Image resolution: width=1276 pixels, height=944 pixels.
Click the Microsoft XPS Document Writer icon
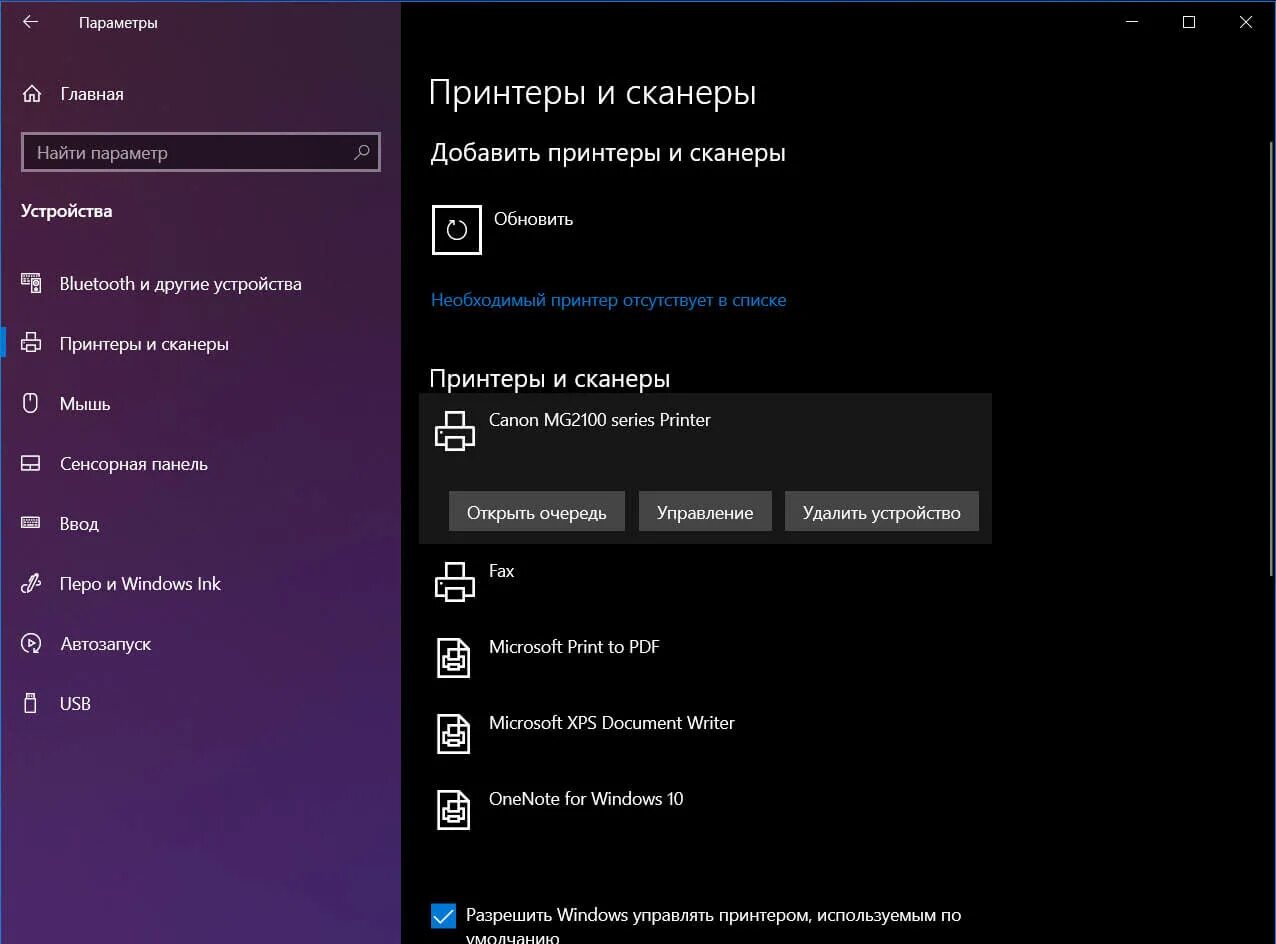[x=453, y=734]
